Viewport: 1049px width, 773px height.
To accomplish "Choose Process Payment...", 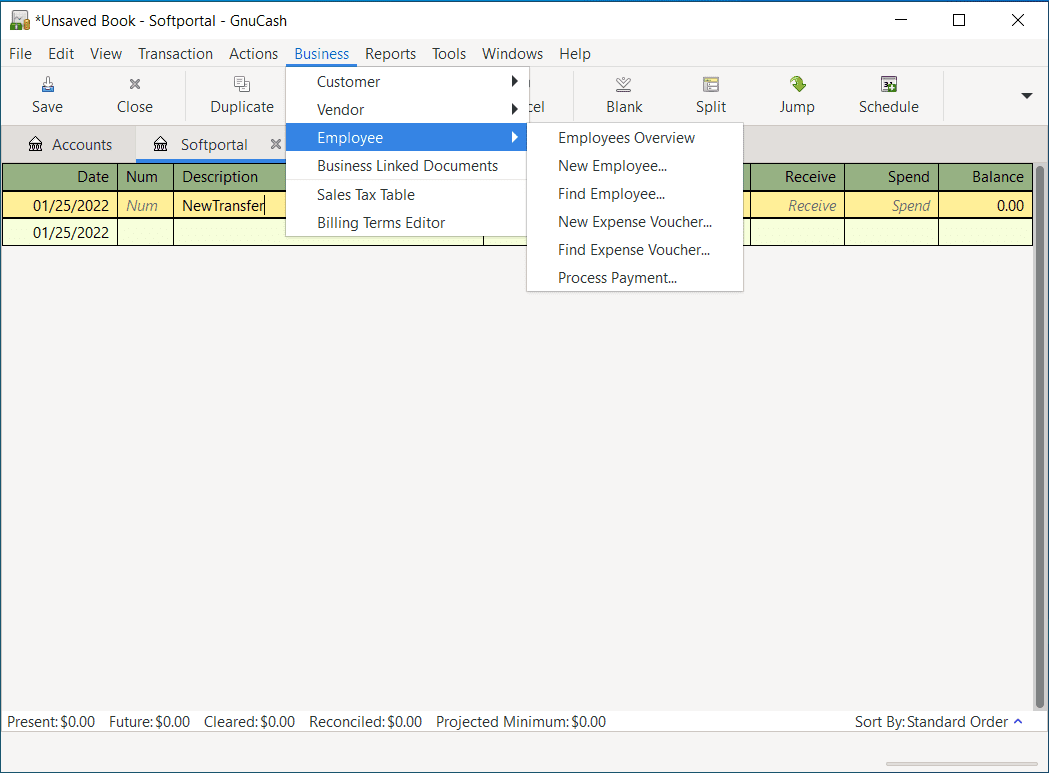I will 635,278.
